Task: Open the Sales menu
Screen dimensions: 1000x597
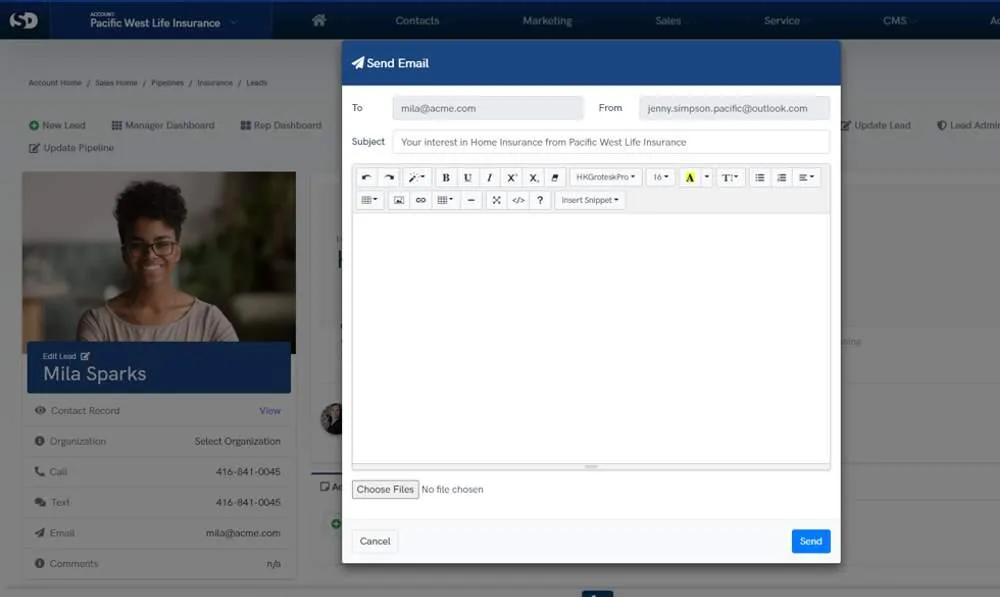Action: (668, 20)
